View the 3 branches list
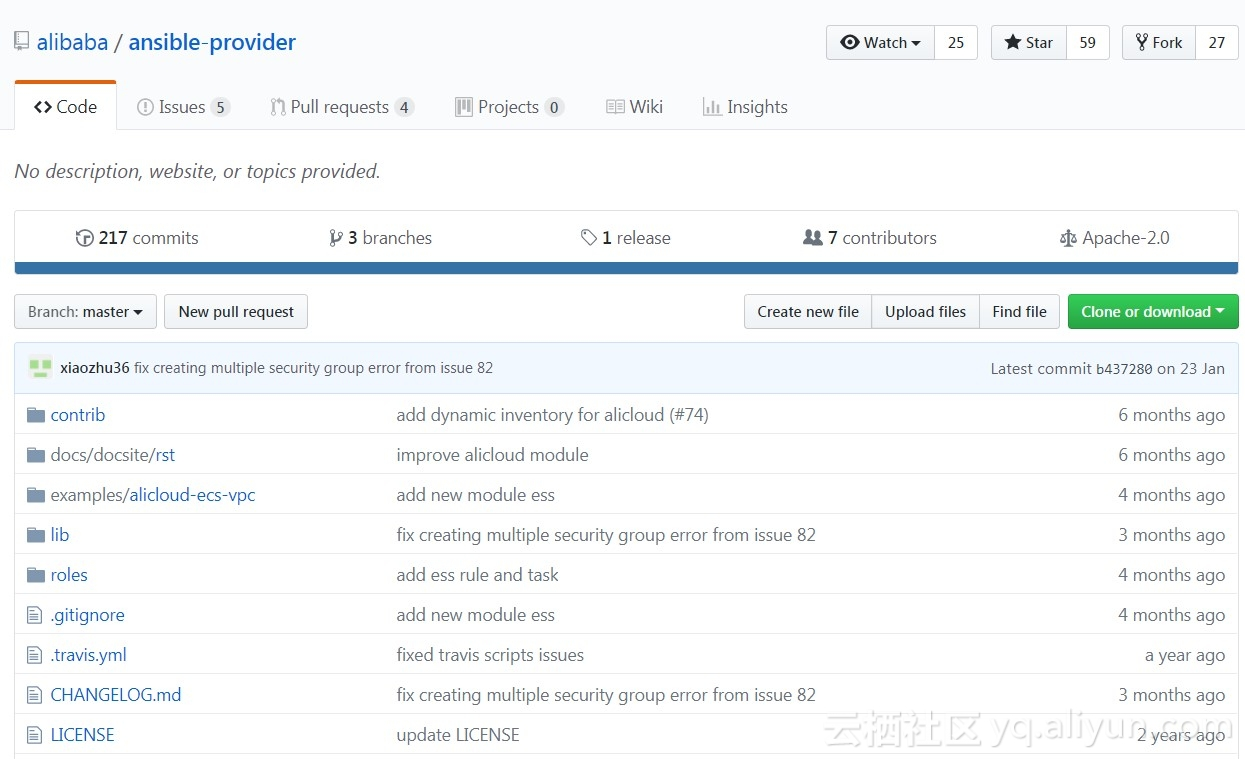Viewport: 1245px width, 759px height. (x=380, y=238)
